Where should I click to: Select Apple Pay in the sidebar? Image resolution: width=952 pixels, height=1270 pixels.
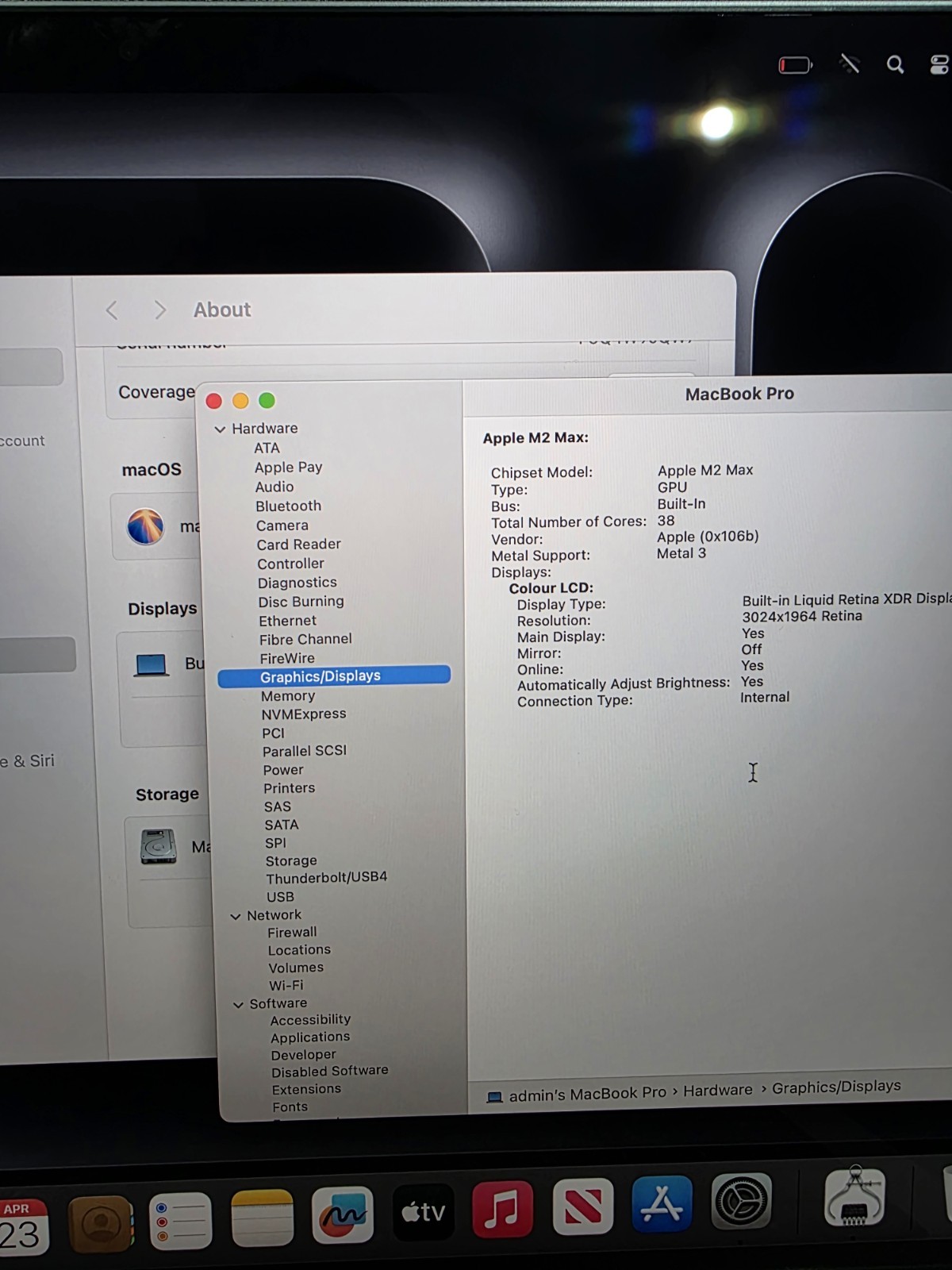288,468
